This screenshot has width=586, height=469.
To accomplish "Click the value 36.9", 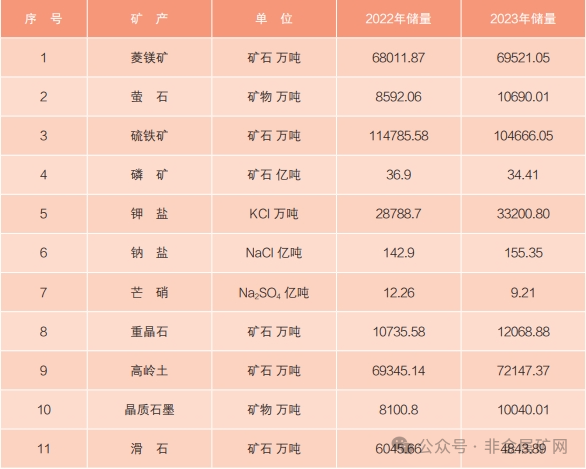I will pos(399,175).
